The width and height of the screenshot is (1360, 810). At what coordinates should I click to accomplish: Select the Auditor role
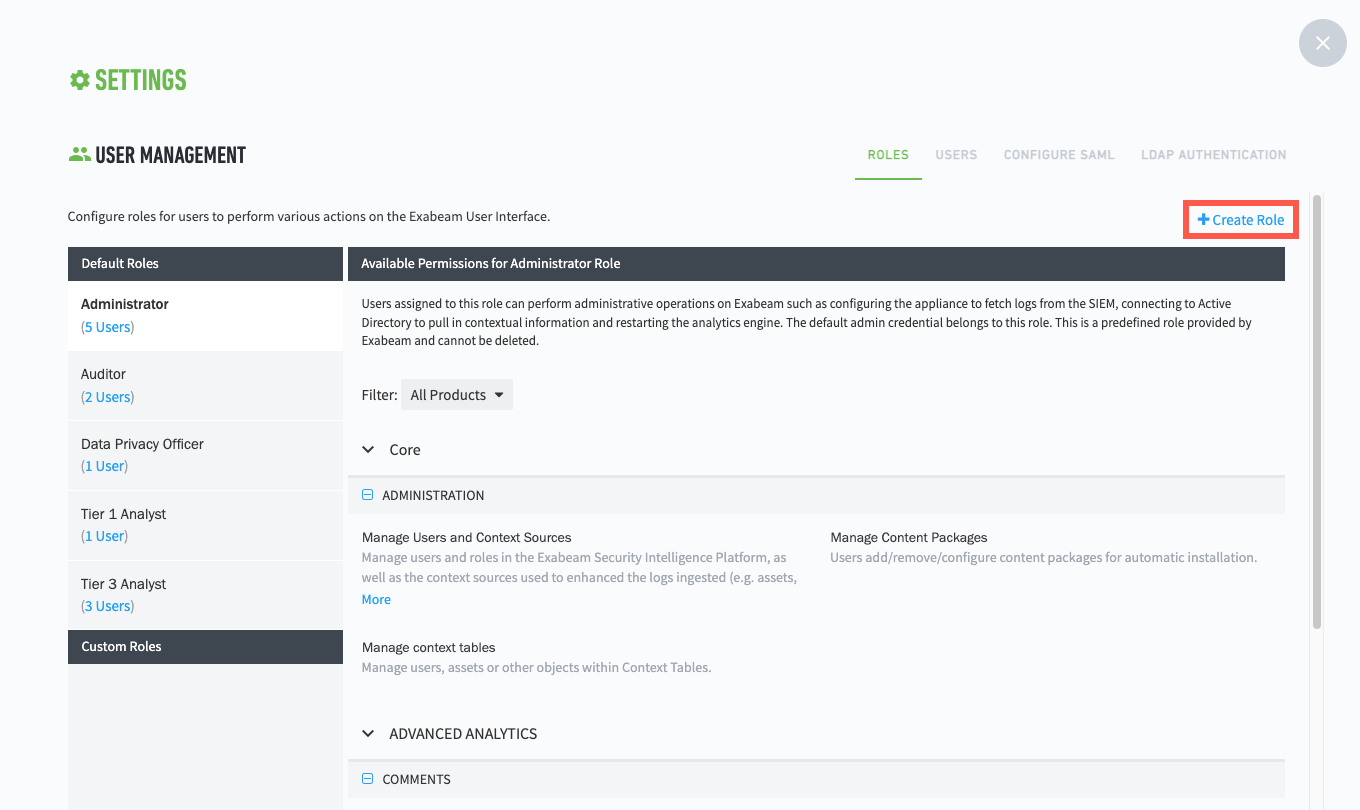click(205, 385)
